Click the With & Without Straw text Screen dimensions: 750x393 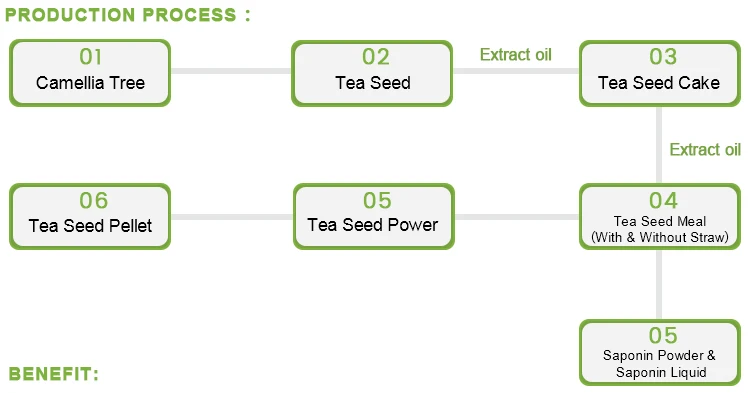point(660,237)
